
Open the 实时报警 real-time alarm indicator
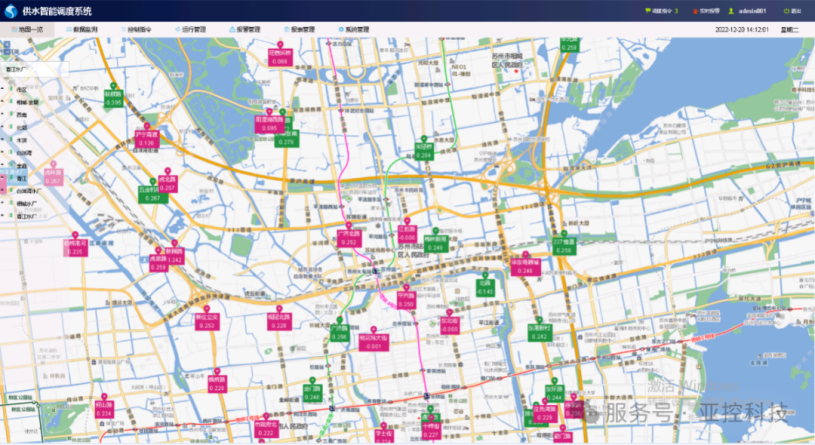[x=706, y=11]
